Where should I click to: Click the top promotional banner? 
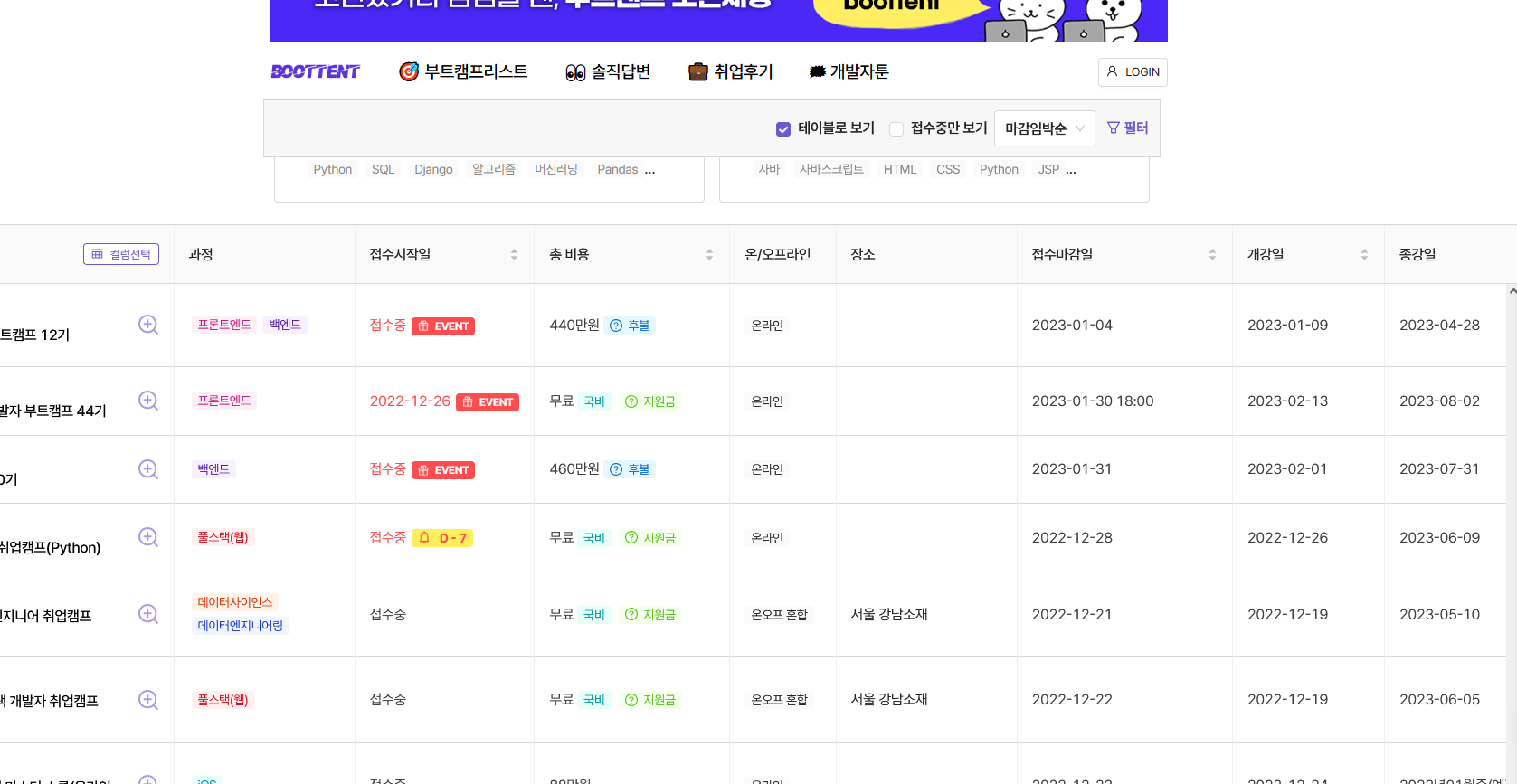(719, 20)
